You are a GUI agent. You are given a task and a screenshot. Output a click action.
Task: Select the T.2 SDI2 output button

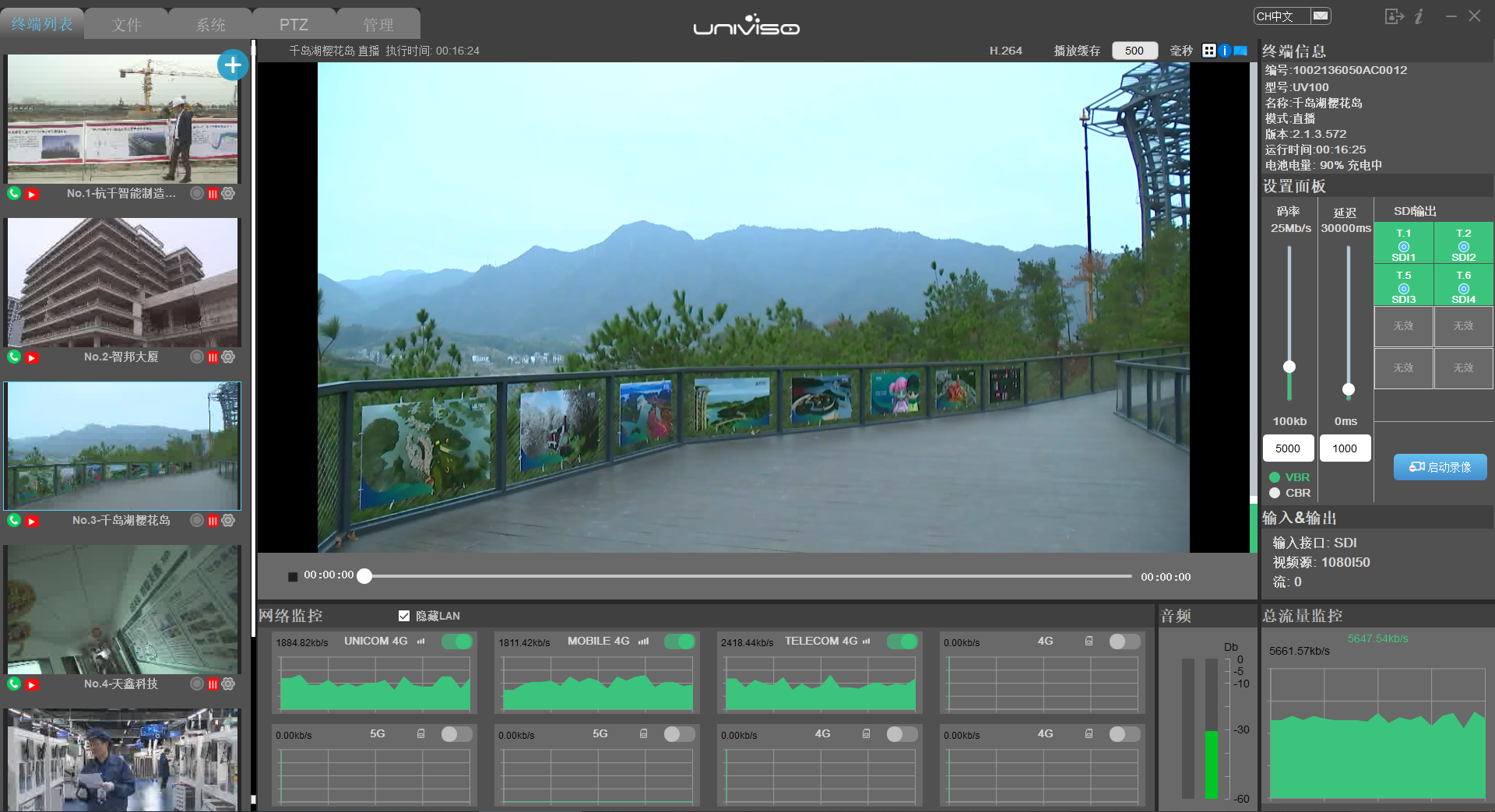[x=1464, y=244]
